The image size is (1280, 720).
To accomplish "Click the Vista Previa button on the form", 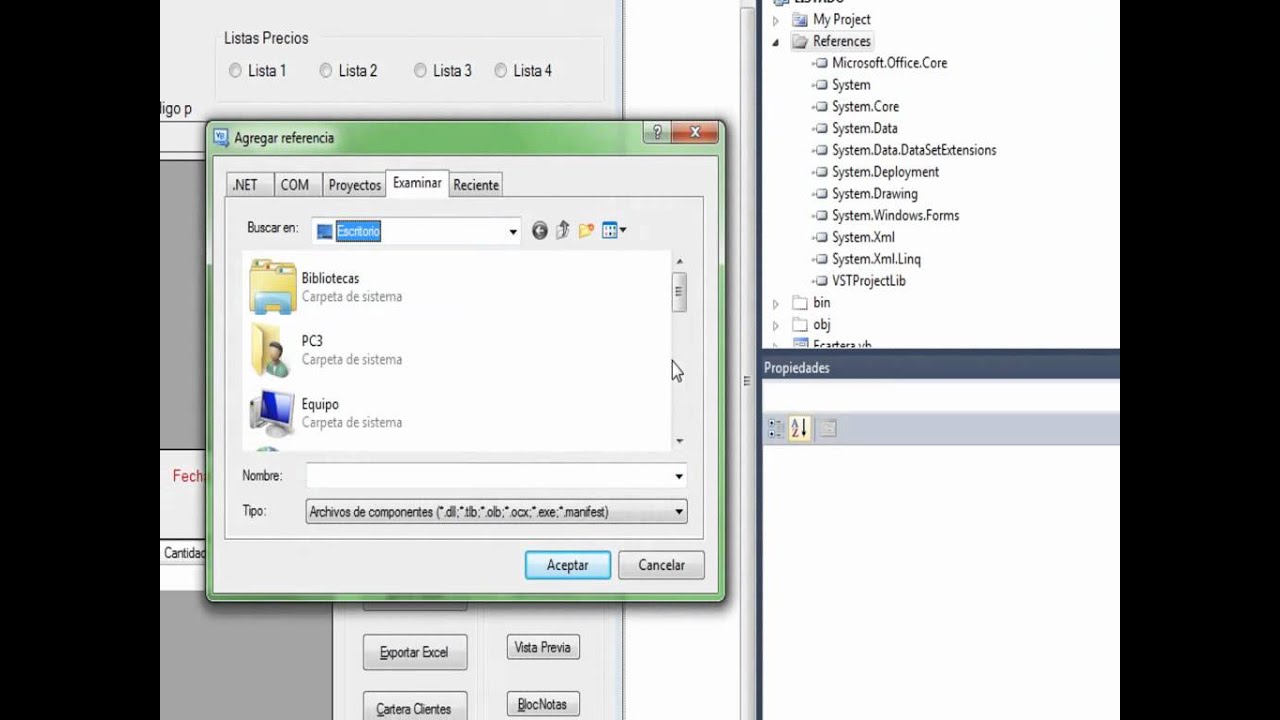I will [542, 648].
